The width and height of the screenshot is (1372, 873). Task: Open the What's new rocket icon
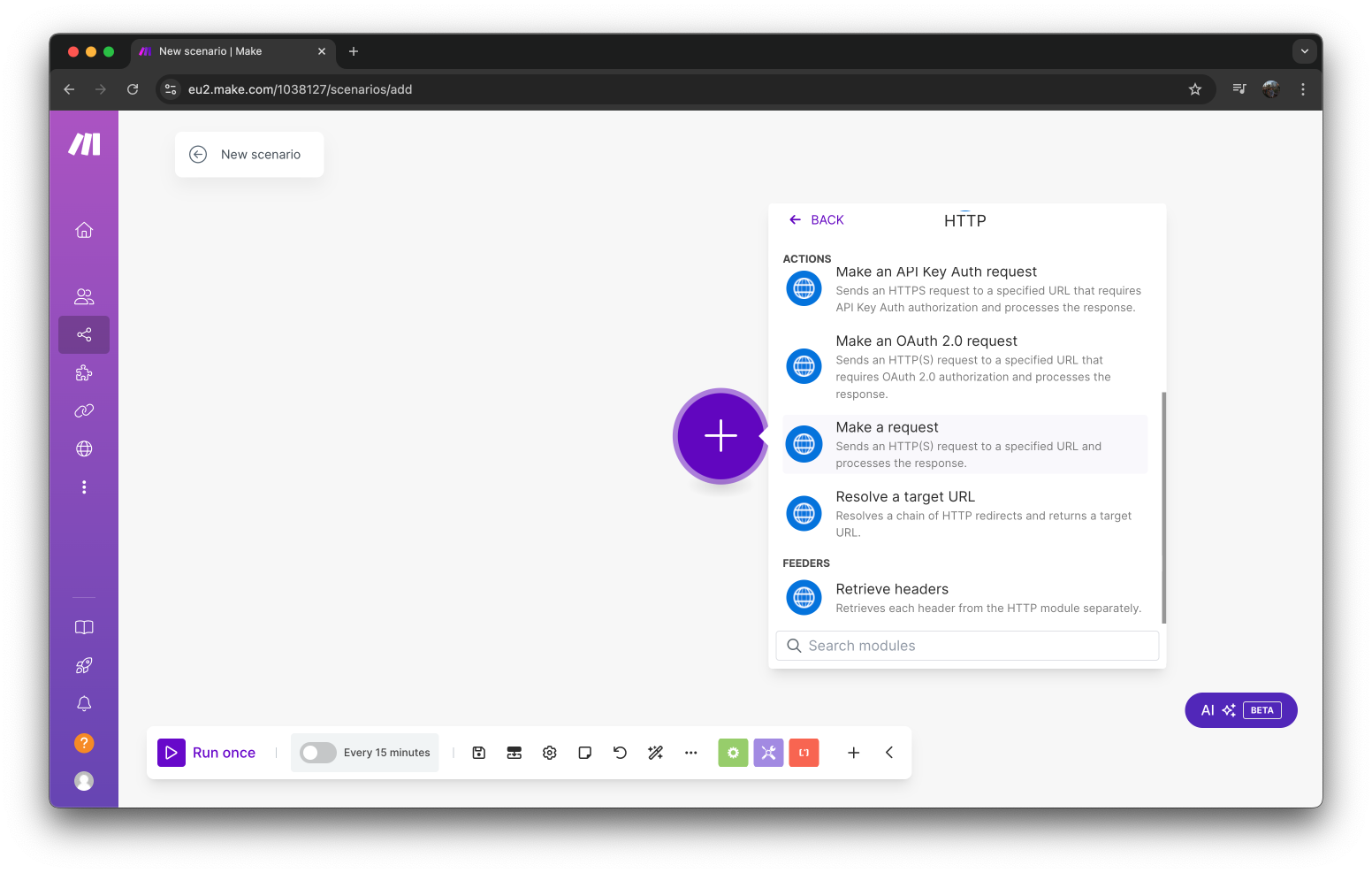[84, 665]
